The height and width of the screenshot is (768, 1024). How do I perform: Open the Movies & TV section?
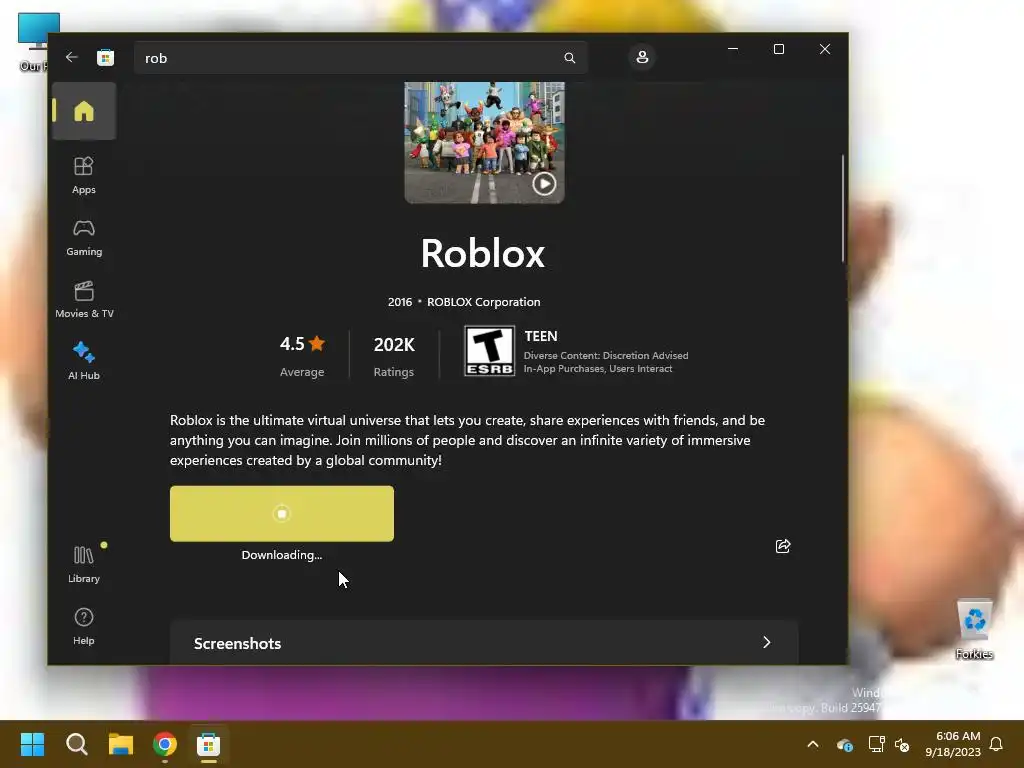[84, 299]
